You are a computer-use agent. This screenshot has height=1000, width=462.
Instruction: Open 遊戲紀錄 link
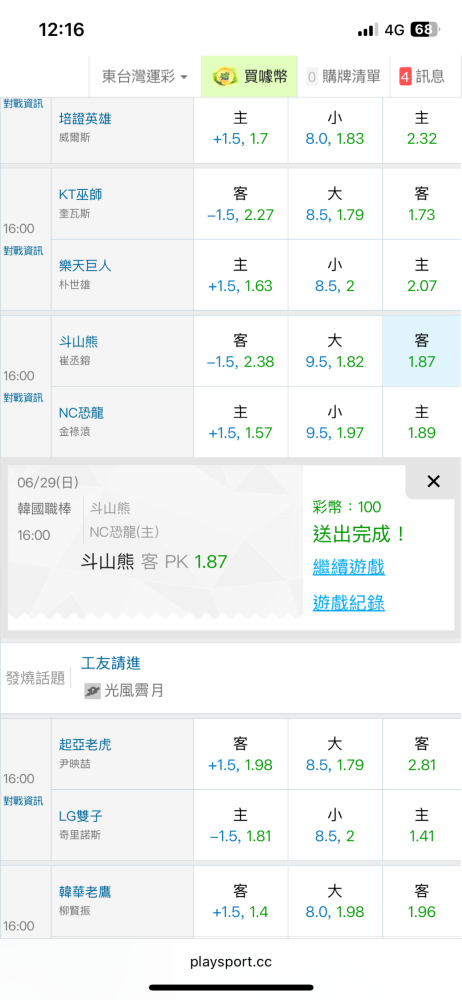(348, 602)
